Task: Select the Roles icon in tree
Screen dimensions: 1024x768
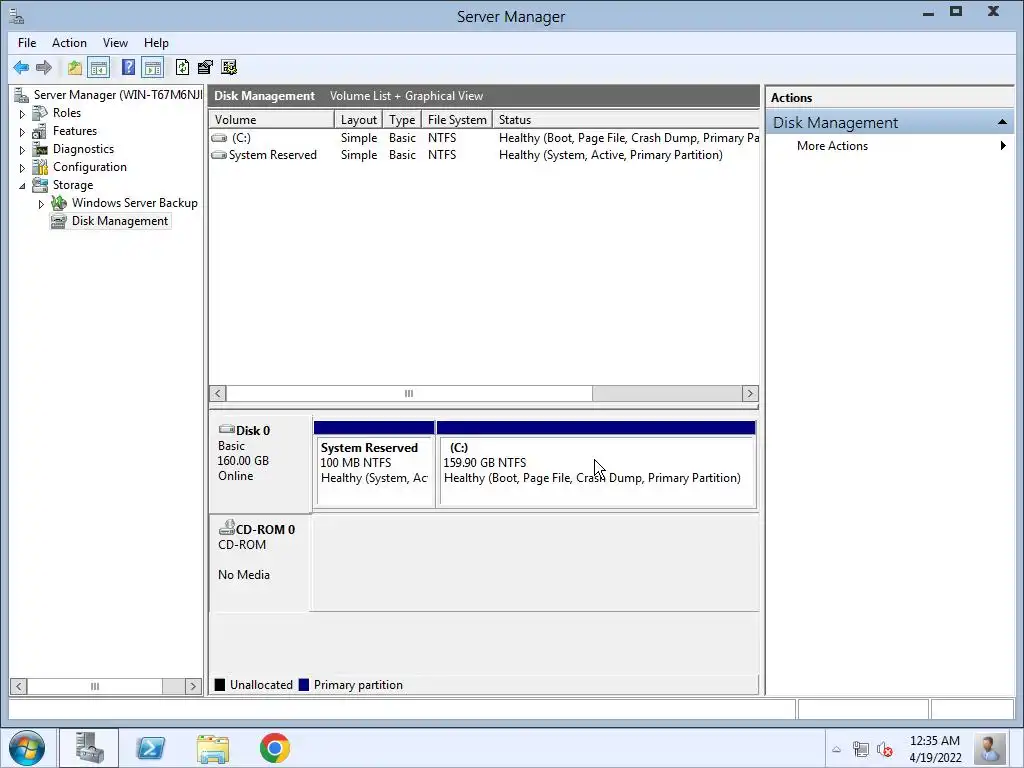Action: (x=40, y=113)
